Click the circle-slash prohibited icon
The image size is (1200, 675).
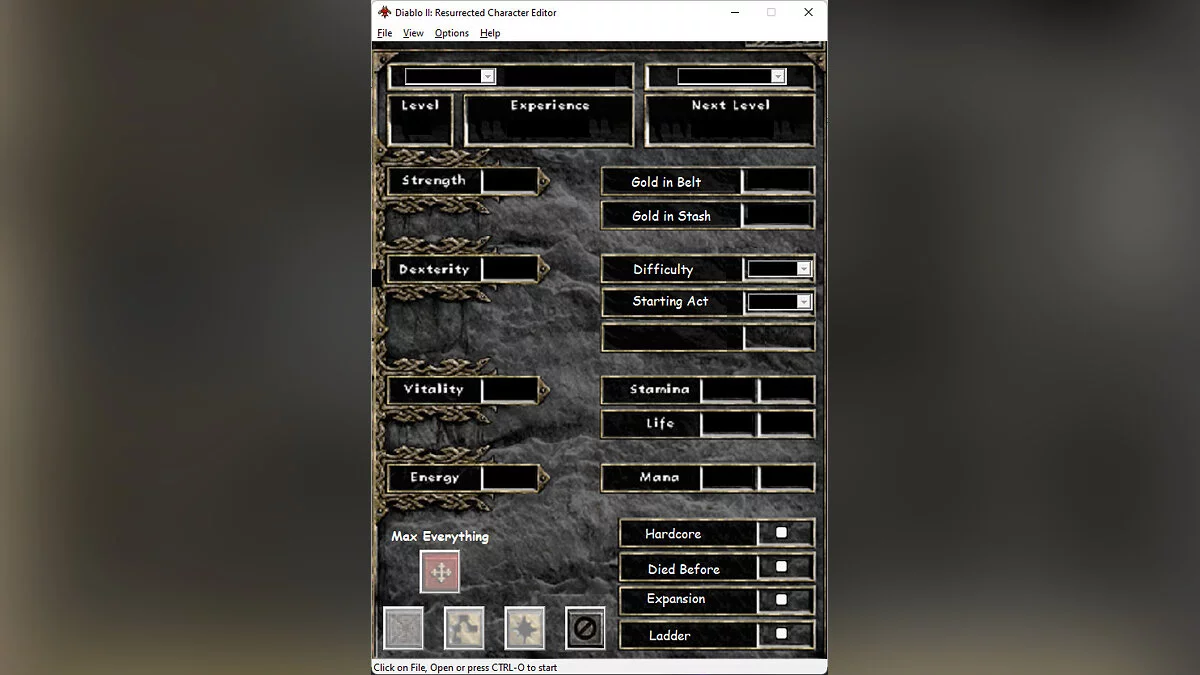585,628
